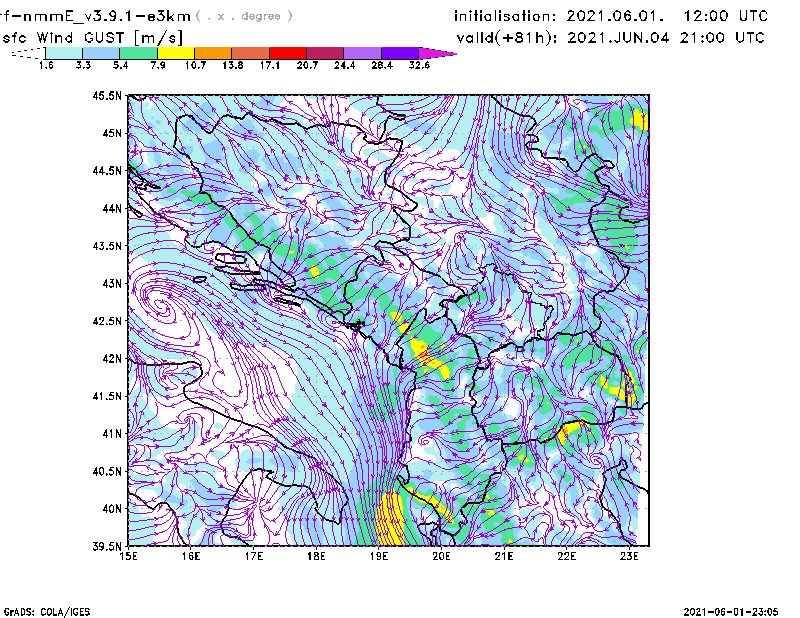Click the 41.5N latitude label
Screen dimensions: 800x618
107,396
